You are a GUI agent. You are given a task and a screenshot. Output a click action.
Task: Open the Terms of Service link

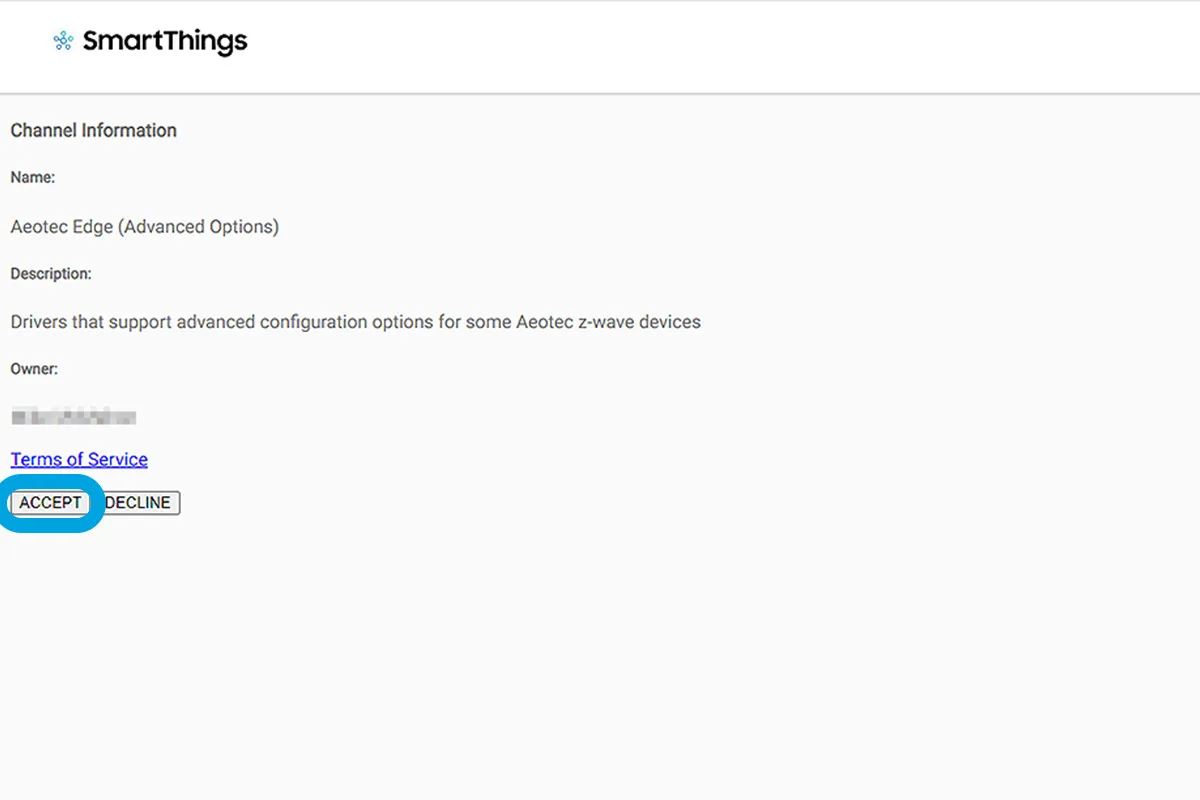click(79, 459)
